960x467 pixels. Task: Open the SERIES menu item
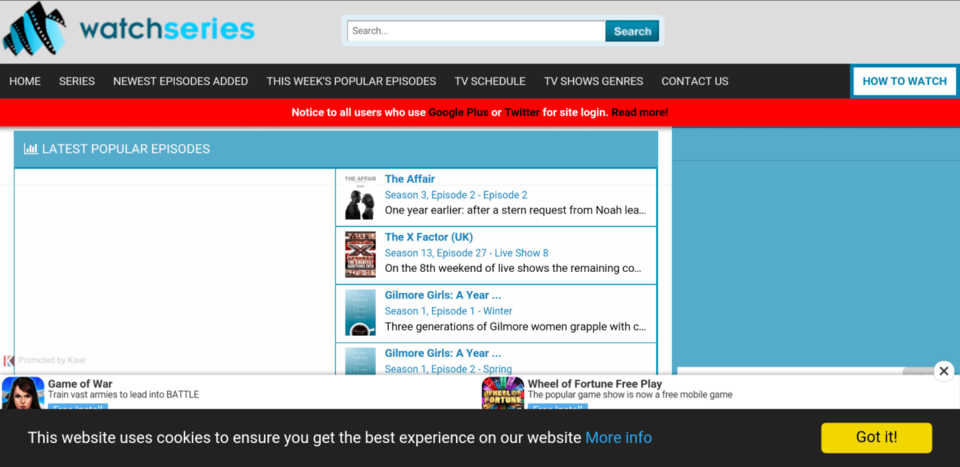tap(77, 81)
